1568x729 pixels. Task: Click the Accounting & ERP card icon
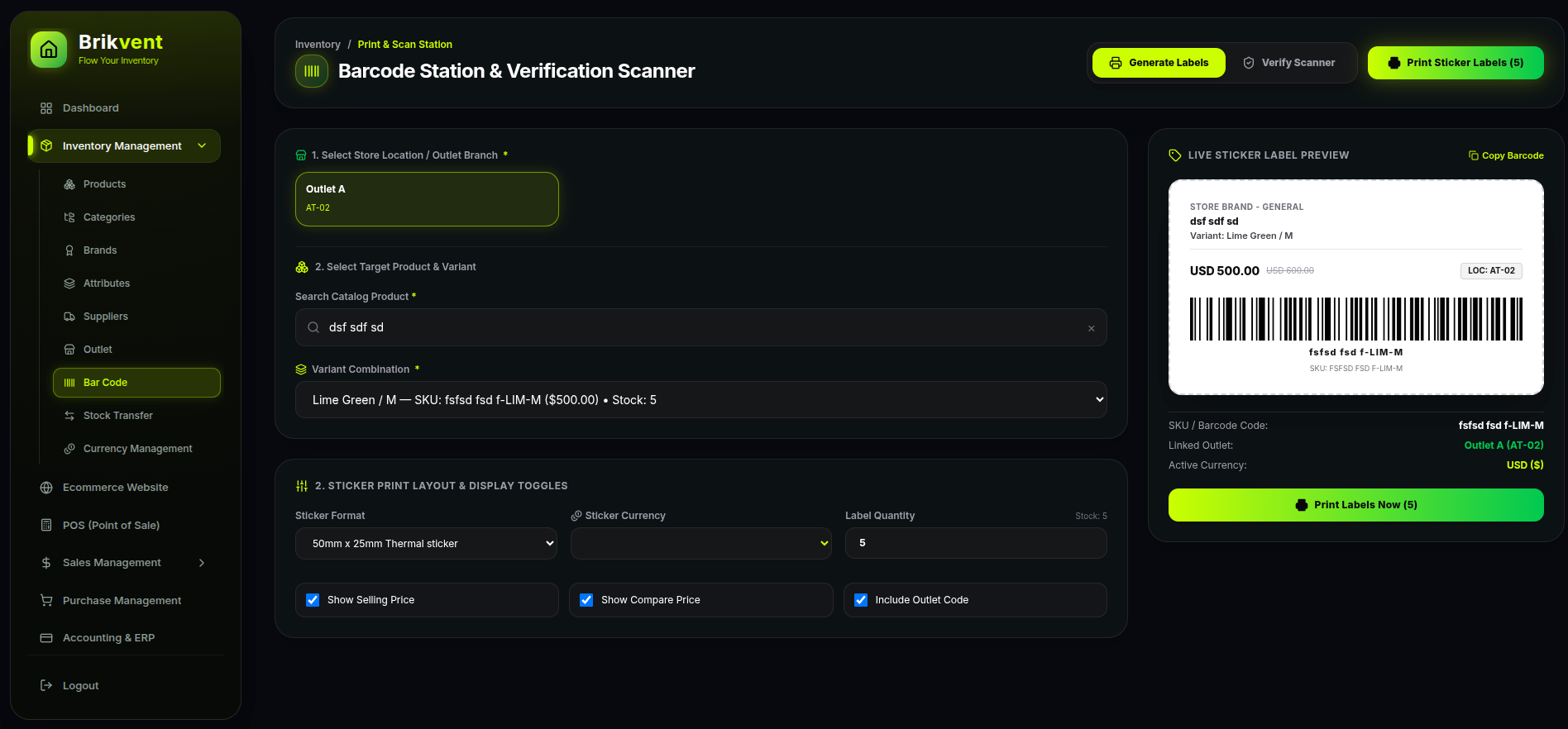46,638
